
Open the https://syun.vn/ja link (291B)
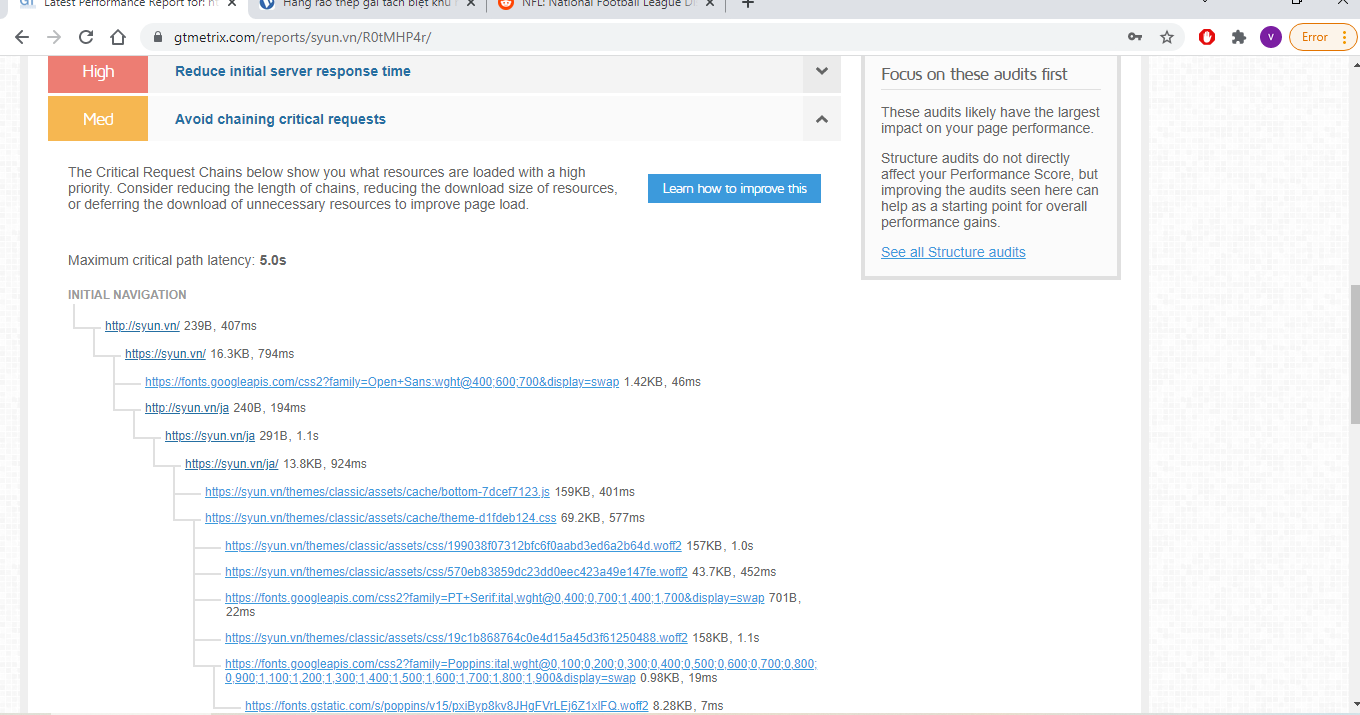click(x=210, y=436)
